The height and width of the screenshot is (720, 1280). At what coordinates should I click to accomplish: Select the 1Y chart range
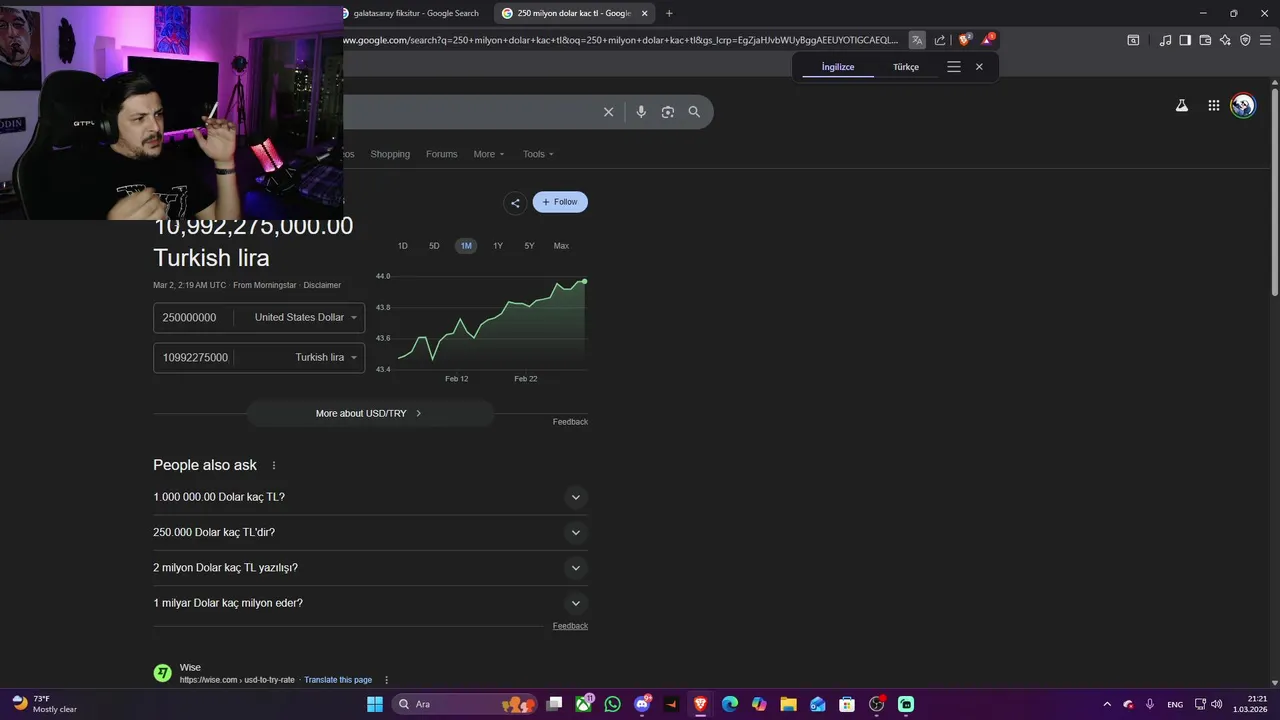(x=498, y=246)
